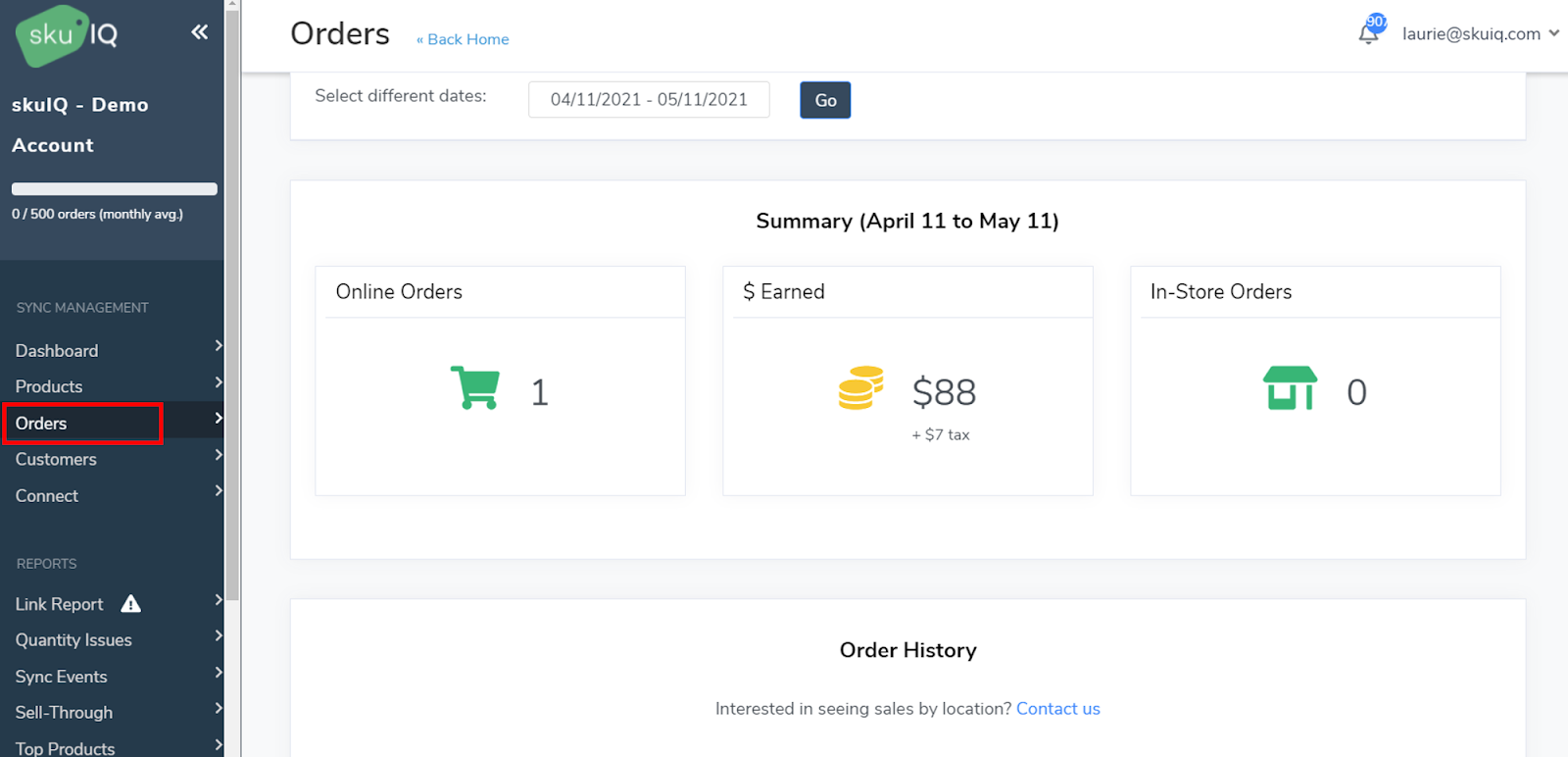Click the gold coins earned icon
The image size is (1568, 757).
(860, 388)
